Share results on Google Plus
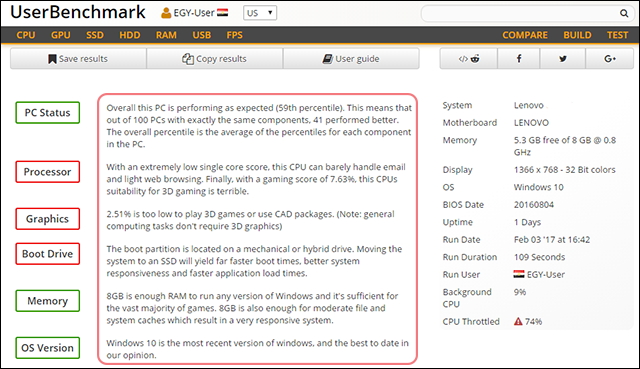640x369 pixels. 610,59
